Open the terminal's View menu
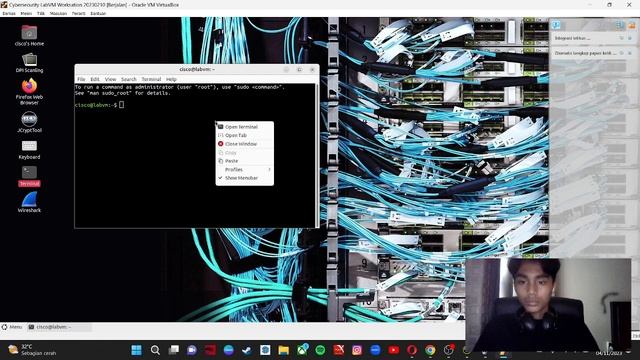Screen dimensions: 640x360 [110, 79]
